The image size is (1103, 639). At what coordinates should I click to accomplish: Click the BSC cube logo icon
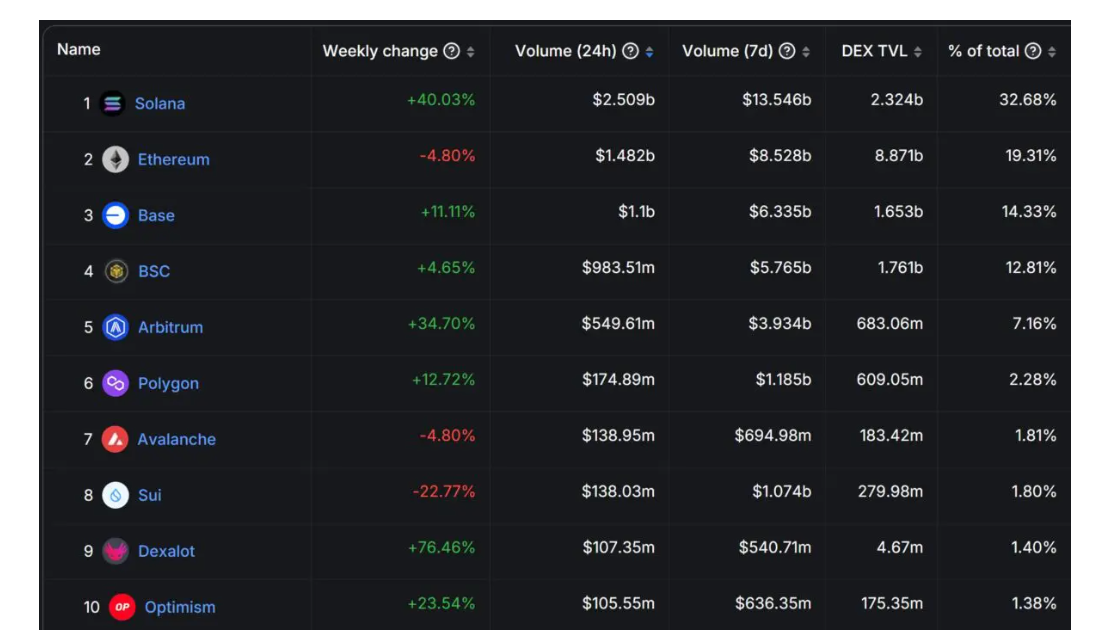click(116, 271)
